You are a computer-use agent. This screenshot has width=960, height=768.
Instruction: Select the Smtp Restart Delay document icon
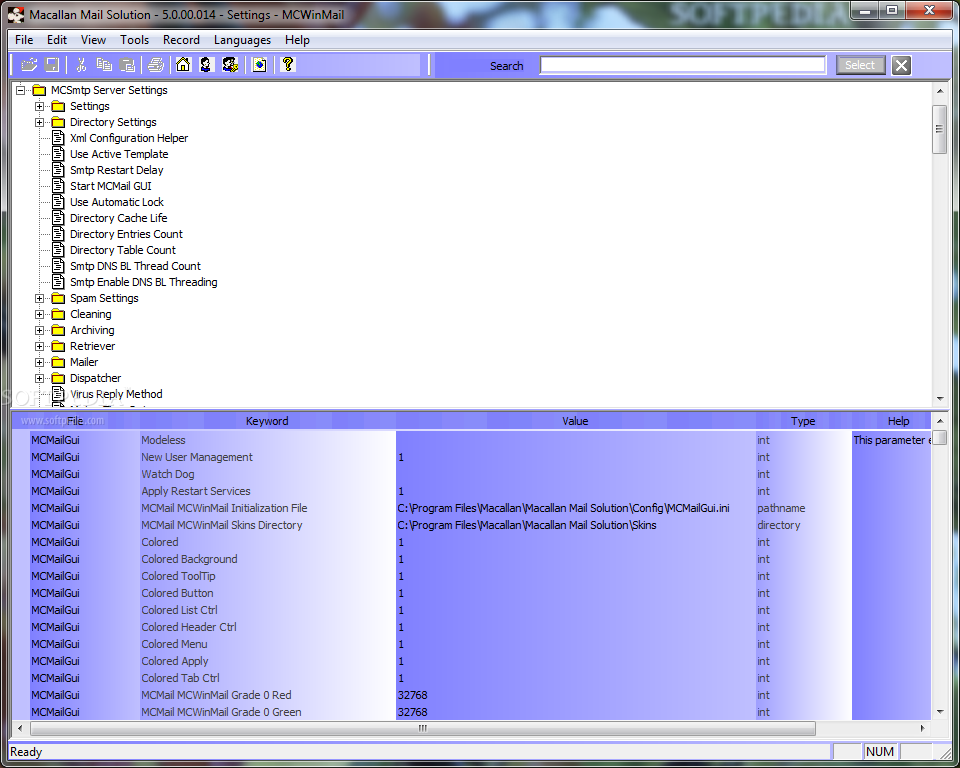58,170
